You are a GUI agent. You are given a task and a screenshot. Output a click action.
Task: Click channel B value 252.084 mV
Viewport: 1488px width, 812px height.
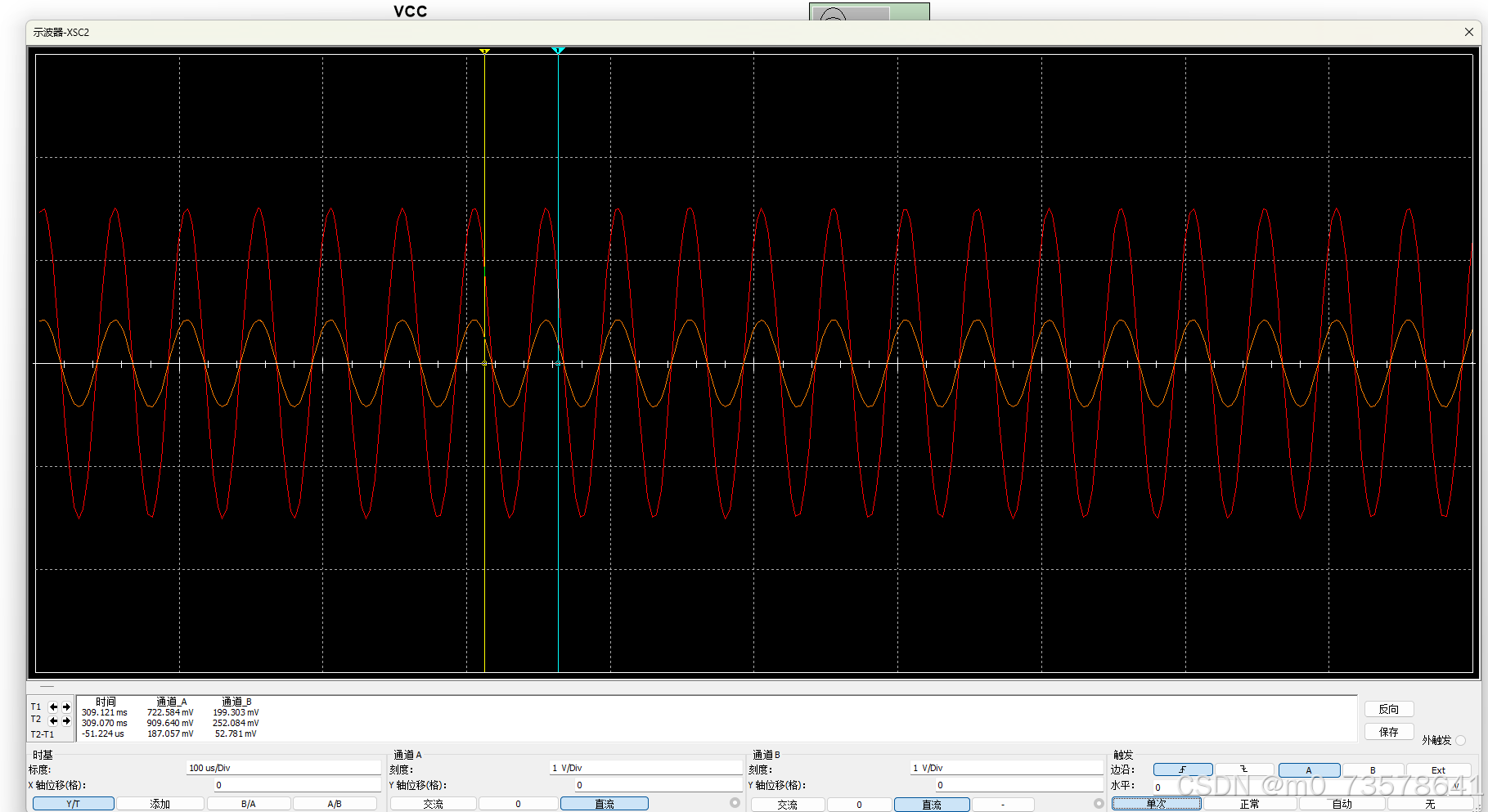[x=236, y=723]
